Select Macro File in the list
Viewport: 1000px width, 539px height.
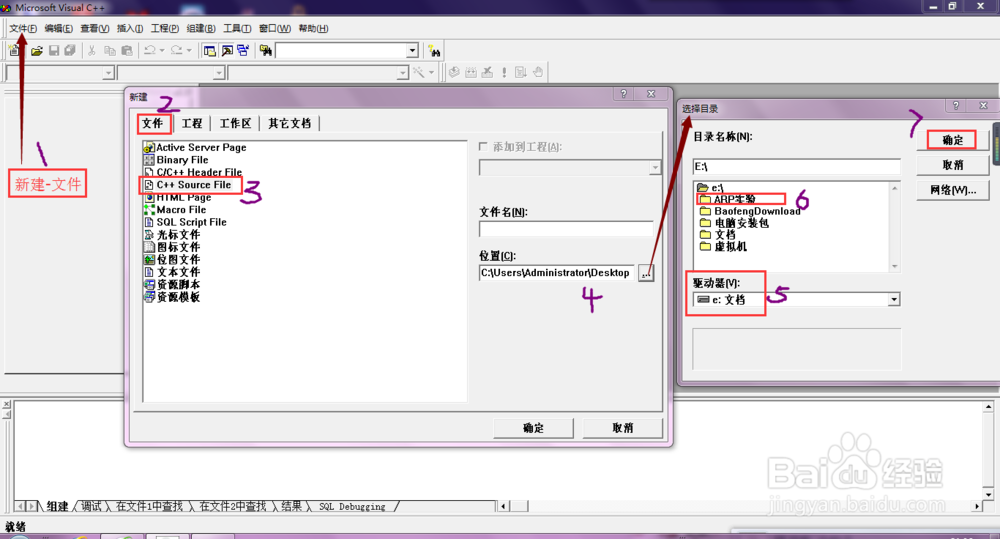coord(175,210)
